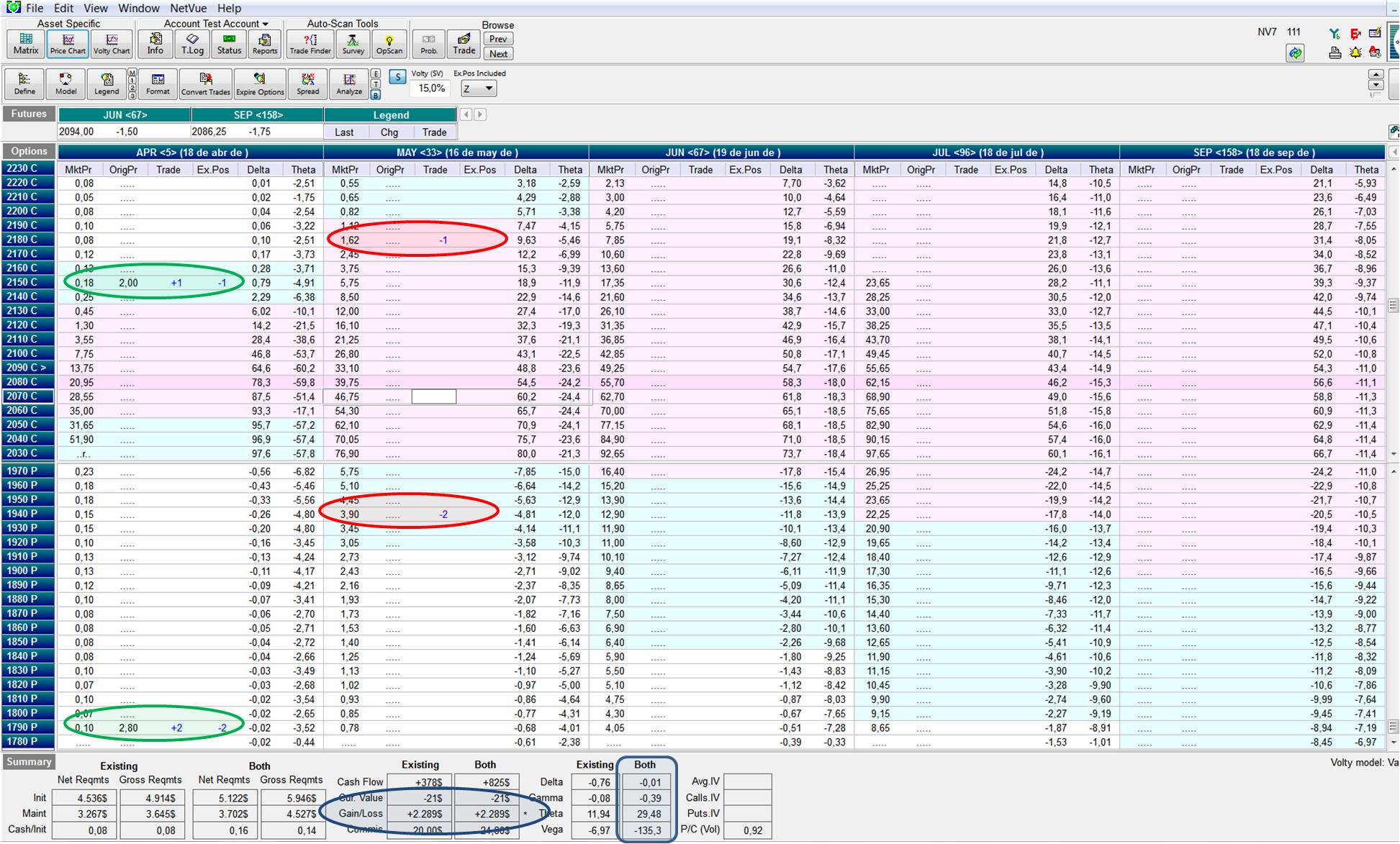1400x844 pixels.
Task: Click futures scroll right arrow
Action: [480, 114]
